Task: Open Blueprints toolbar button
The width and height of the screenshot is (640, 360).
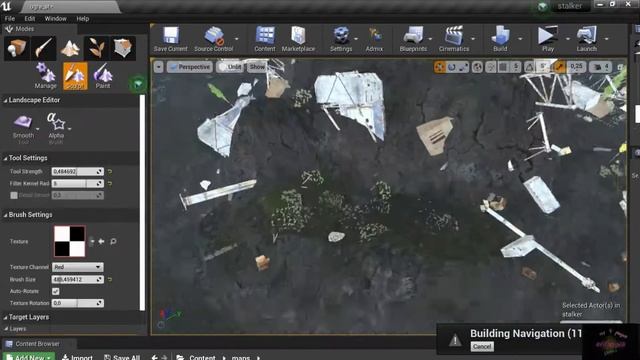Action: (413, 39)
